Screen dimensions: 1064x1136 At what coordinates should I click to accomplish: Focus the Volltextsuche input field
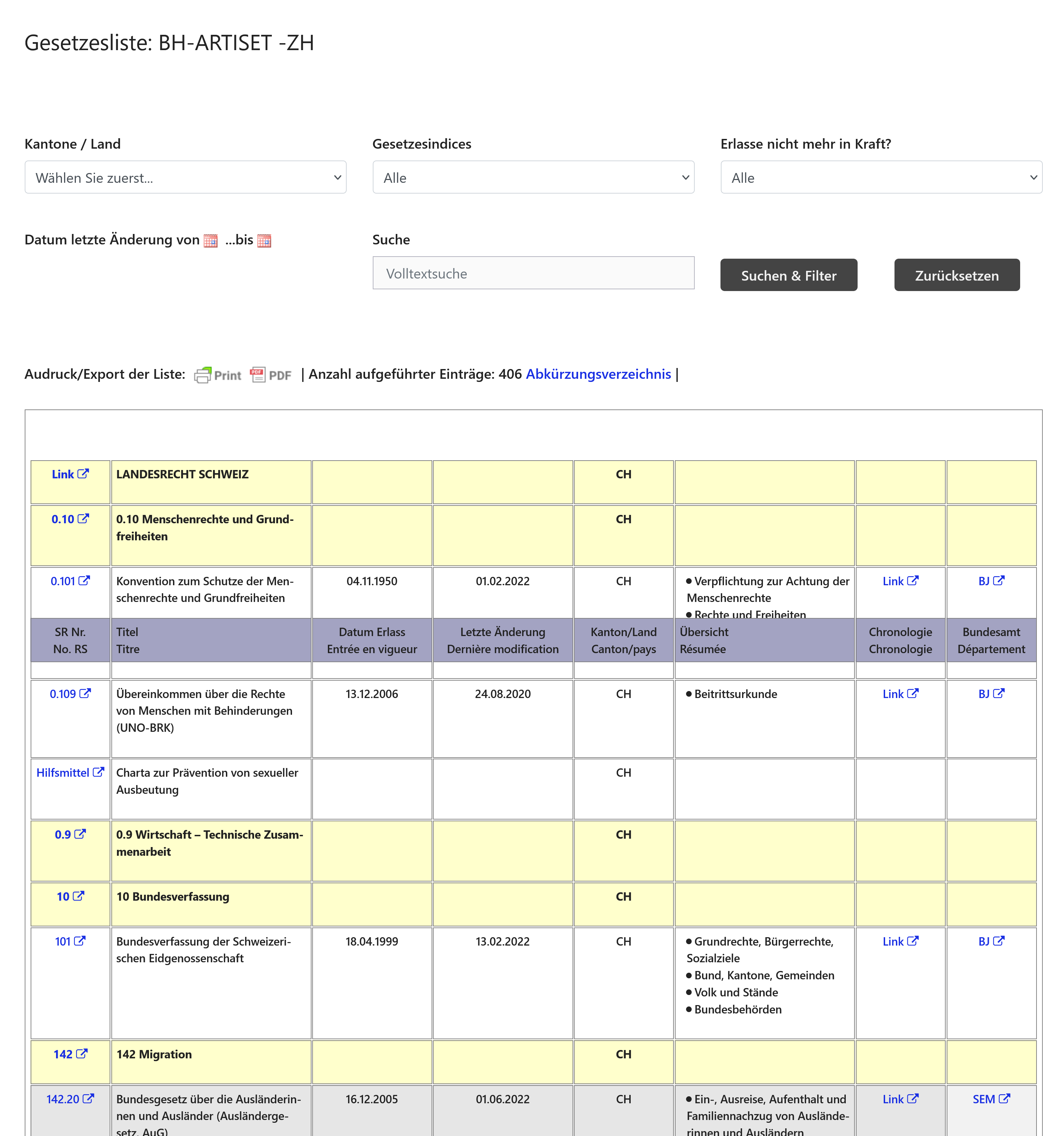533,273
